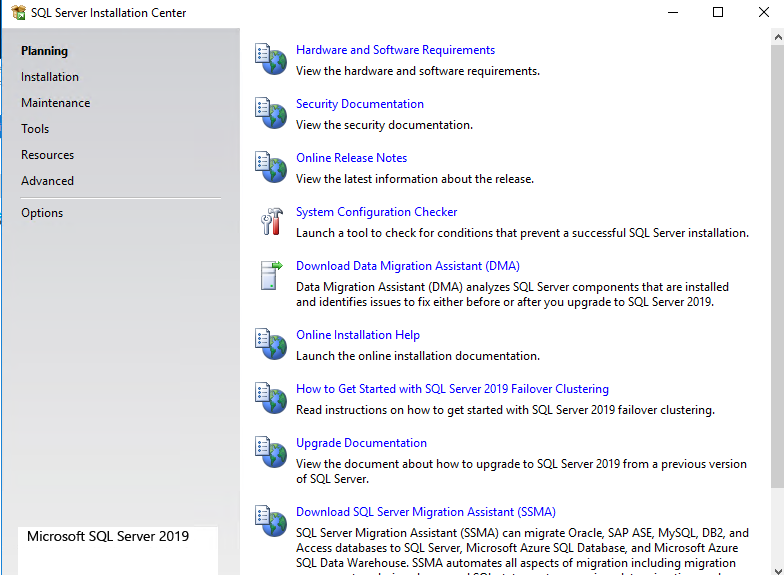Image resolution: width=784 pixels, height=575 pixels.
Task: Select the Planning category
Action: (x=44, y=51)
